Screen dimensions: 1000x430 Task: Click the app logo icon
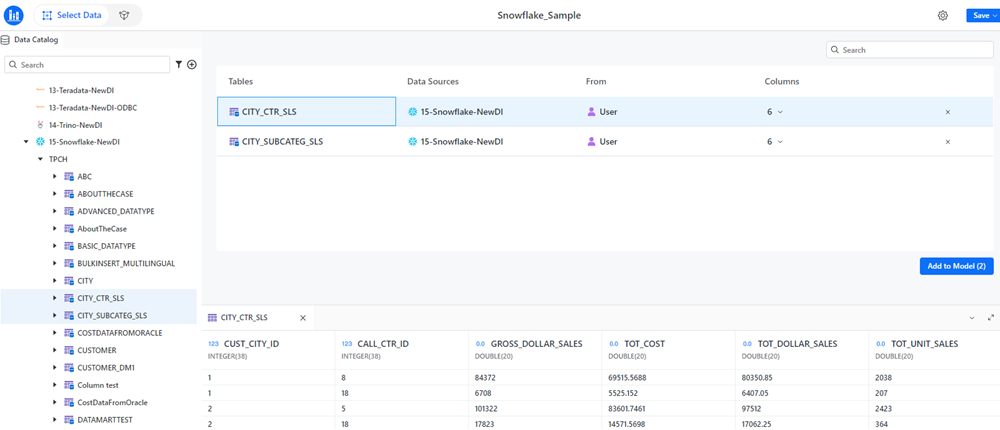click(x=14, y=16)
